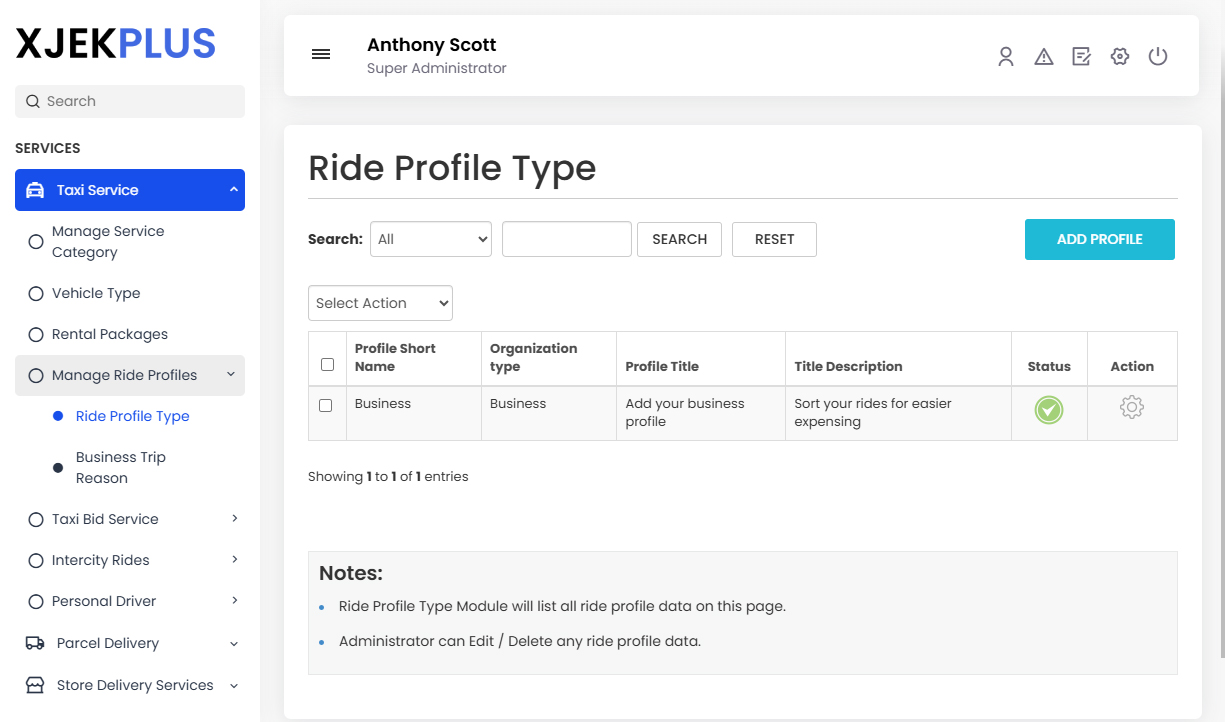Click the hamburger menu icon near Anthony Scott

pos(320,54)
